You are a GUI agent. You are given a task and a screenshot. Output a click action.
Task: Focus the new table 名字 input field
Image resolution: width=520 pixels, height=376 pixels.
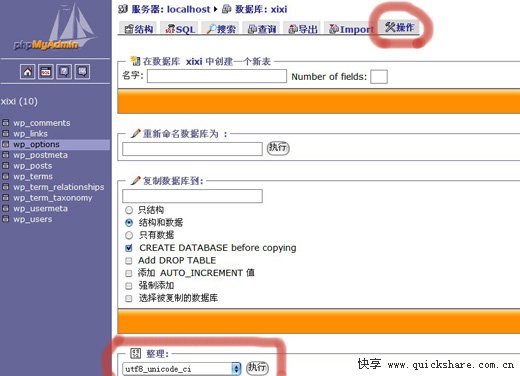tap(217, 76)
